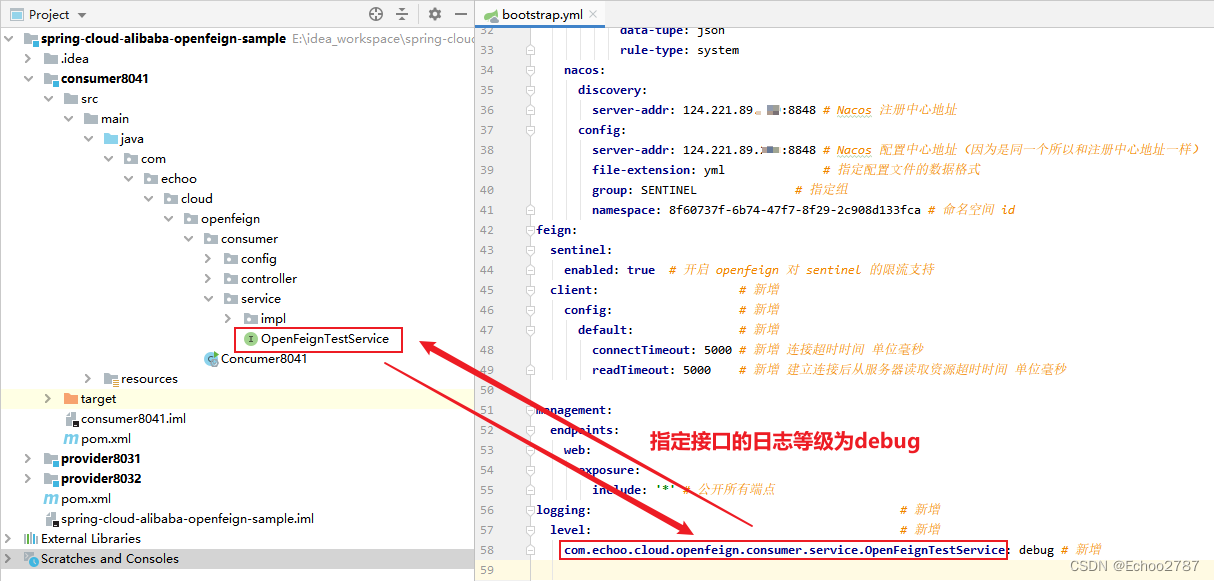Open the Project panel settings gear

click(x=434, y=14)
